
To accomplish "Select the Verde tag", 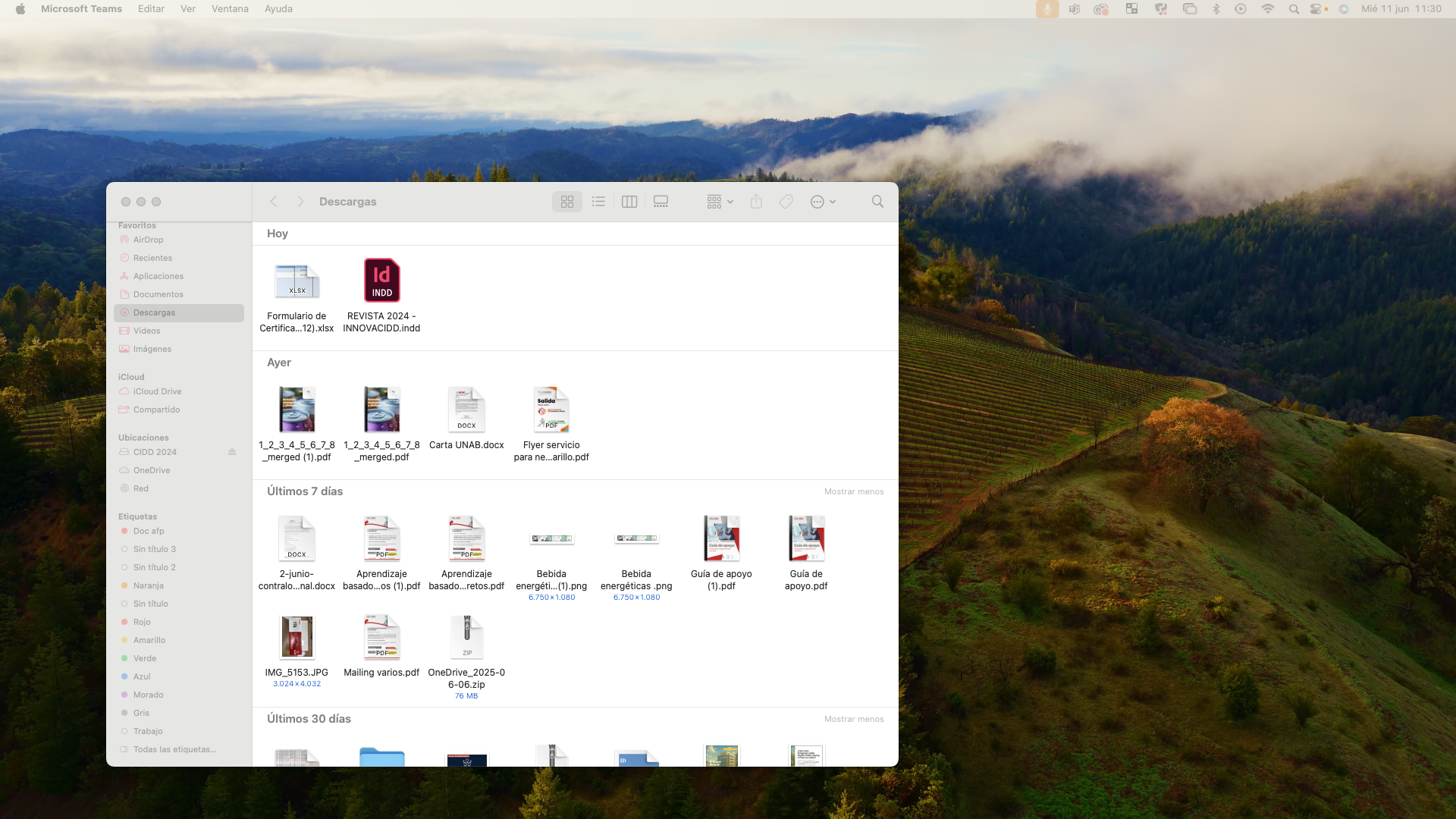I will click(179, 658).
